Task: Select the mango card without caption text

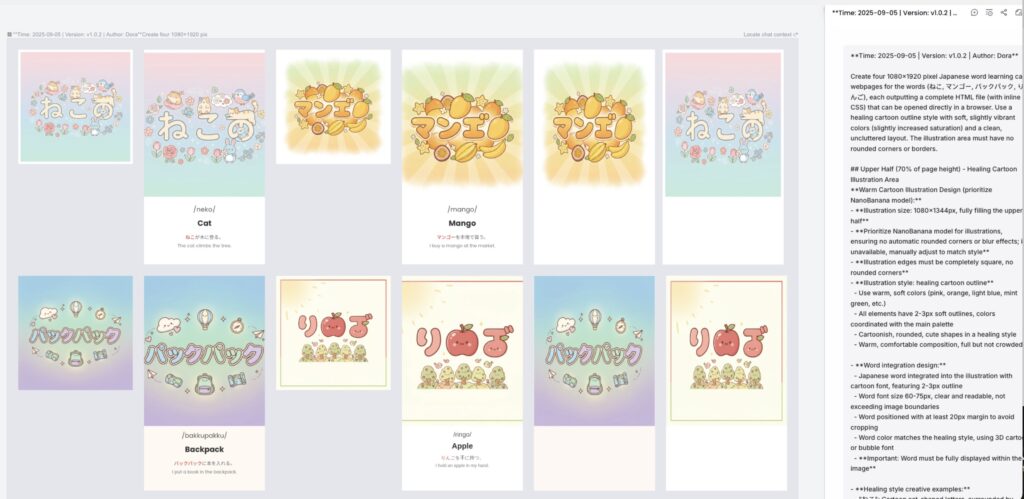Action: tap(594, 157)
